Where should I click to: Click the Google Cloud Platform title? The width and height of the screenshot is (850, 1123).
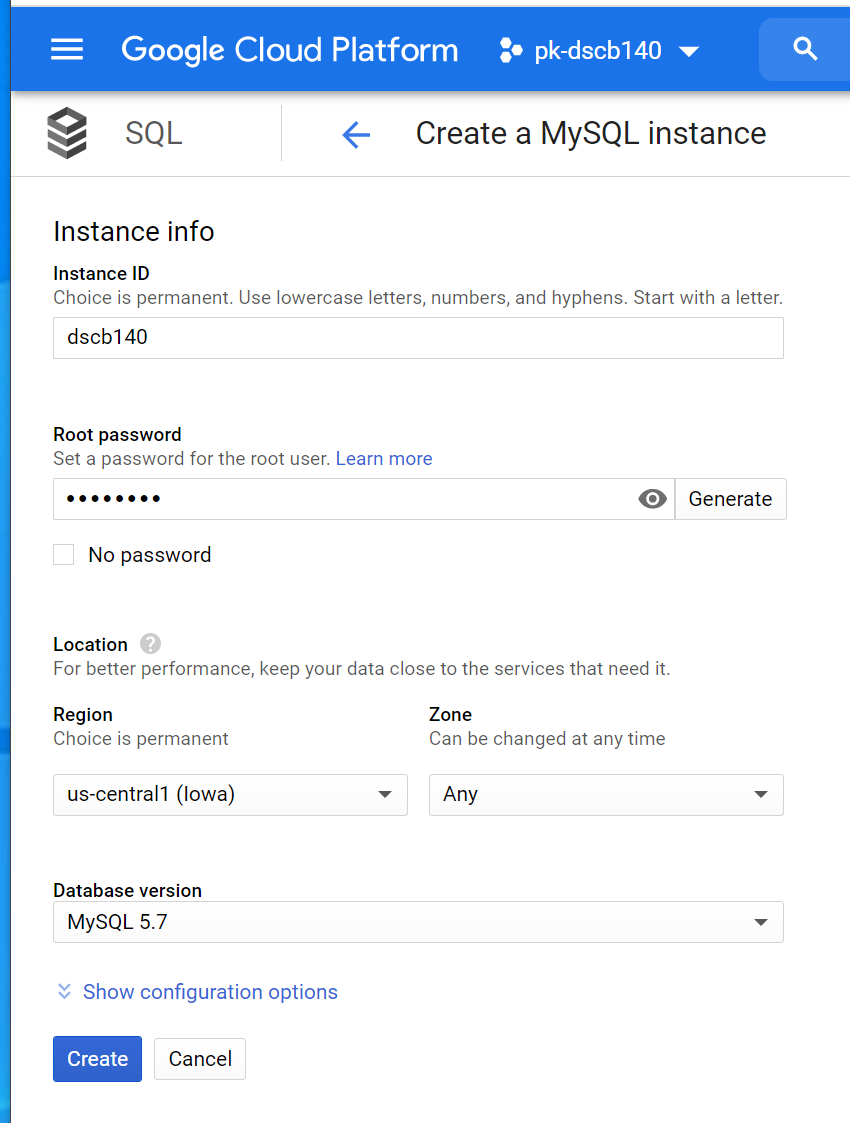pyautogui.click(x=290, y=50)
